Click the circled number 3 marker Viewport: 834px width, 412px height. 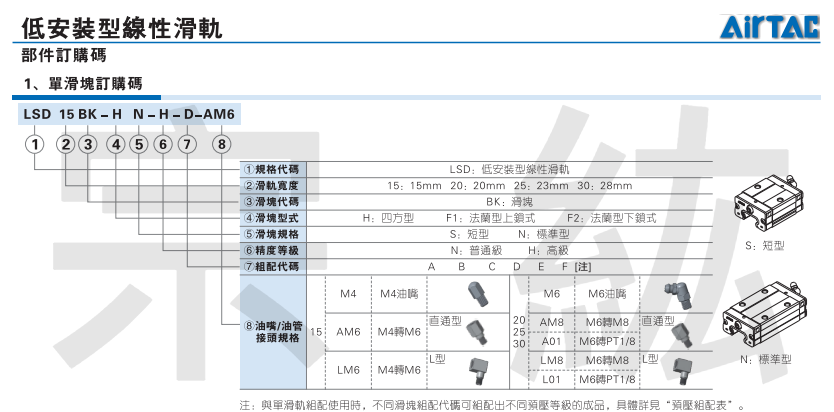88,145
